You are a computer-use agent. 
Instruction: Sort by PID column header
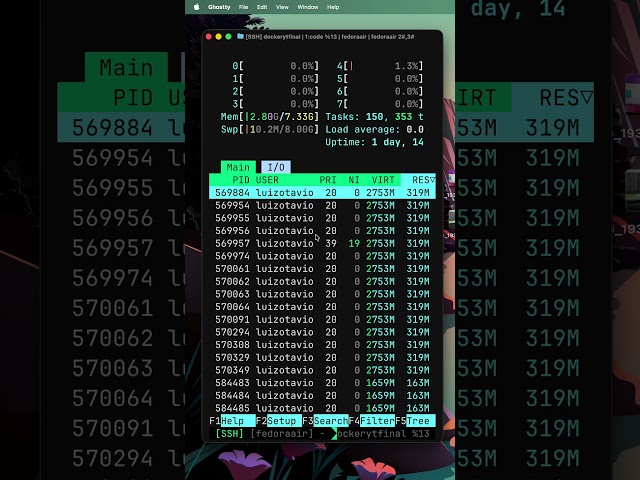[x=241, y=180]
